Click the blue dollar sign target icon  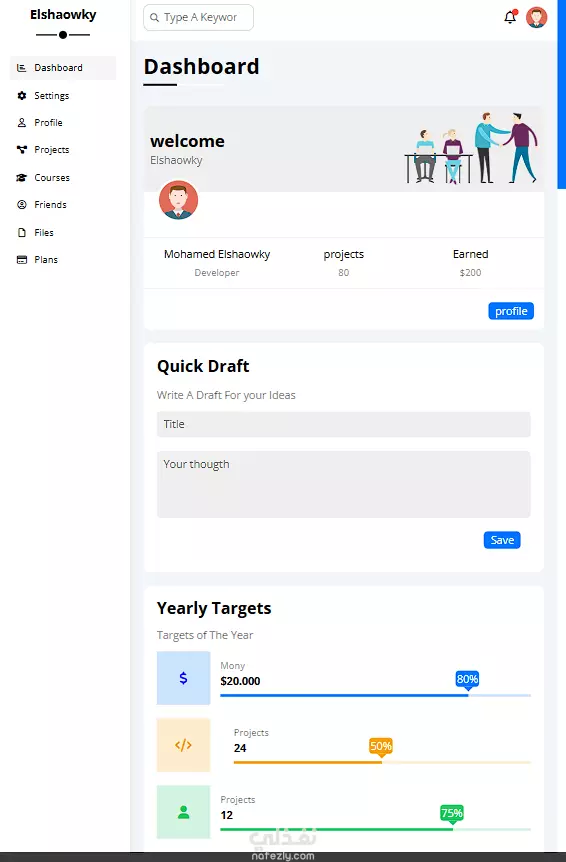[x=184, y=678]
